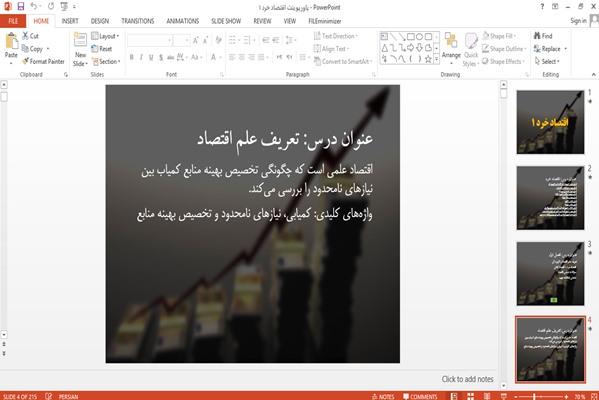Click the Redo icon in title bar
Image resolution: width=599 pixels, height=400 pixels.
click(x=51, y=6)
